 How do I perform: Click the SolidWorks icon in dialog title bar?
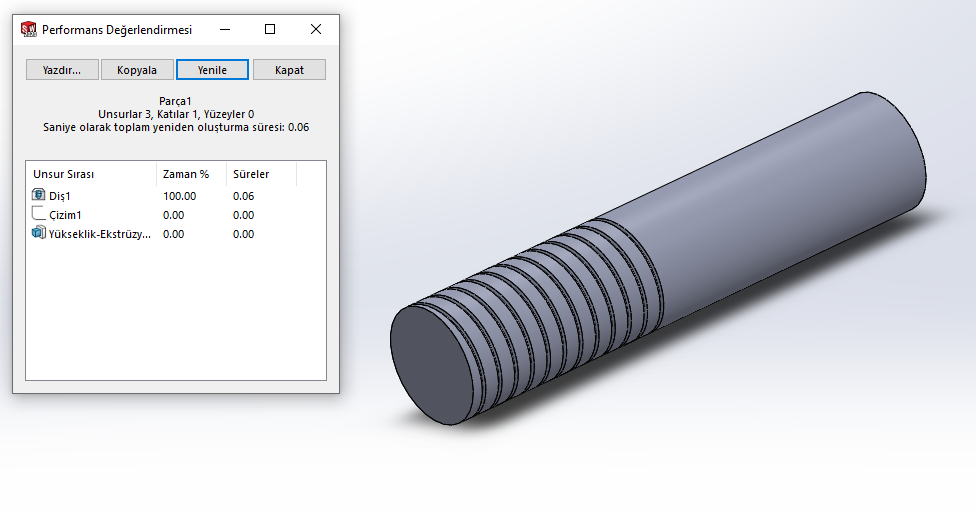coord(28,30)
